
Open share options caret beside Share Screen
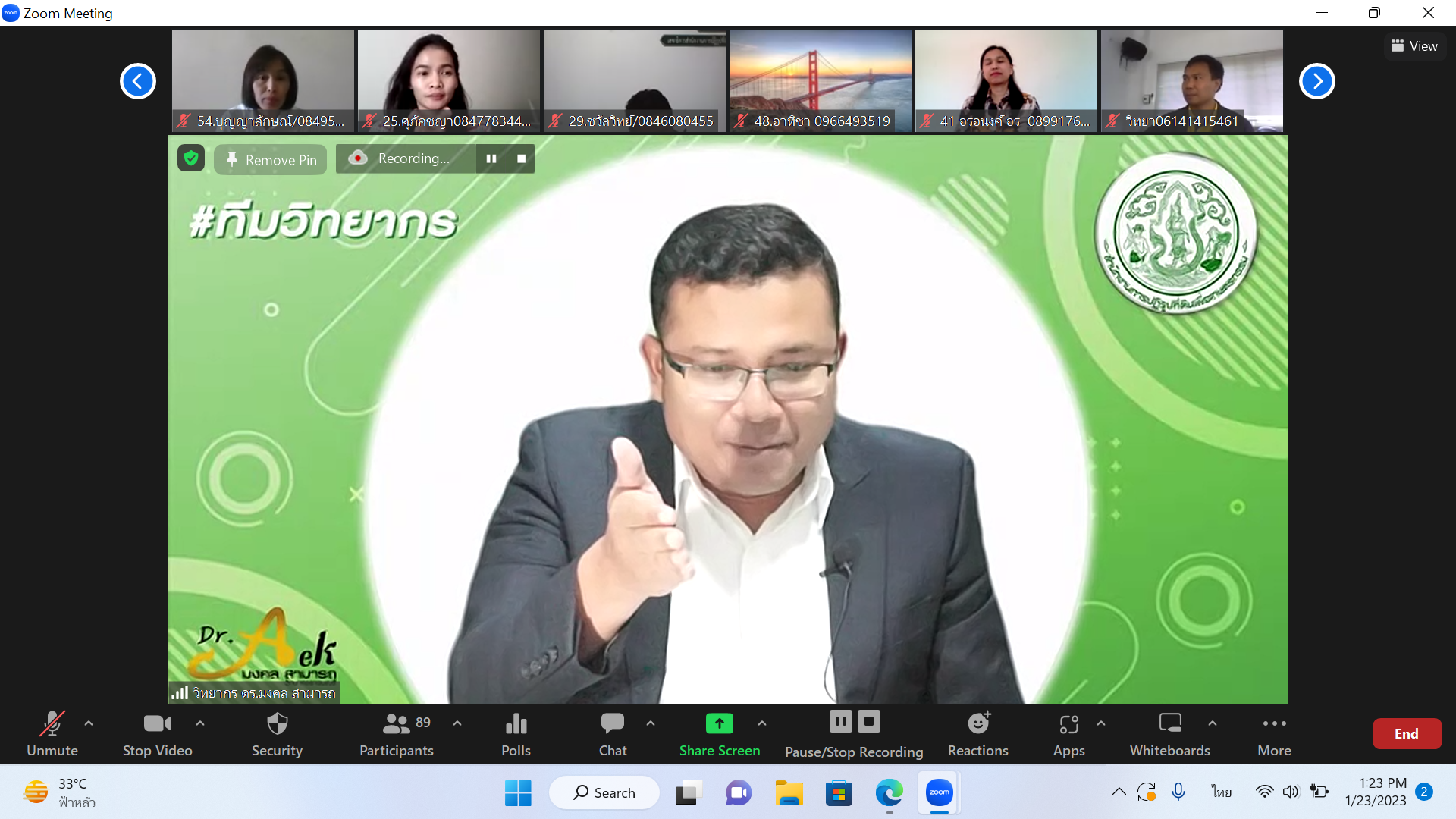pyautogui.click(x=762, y=723)
